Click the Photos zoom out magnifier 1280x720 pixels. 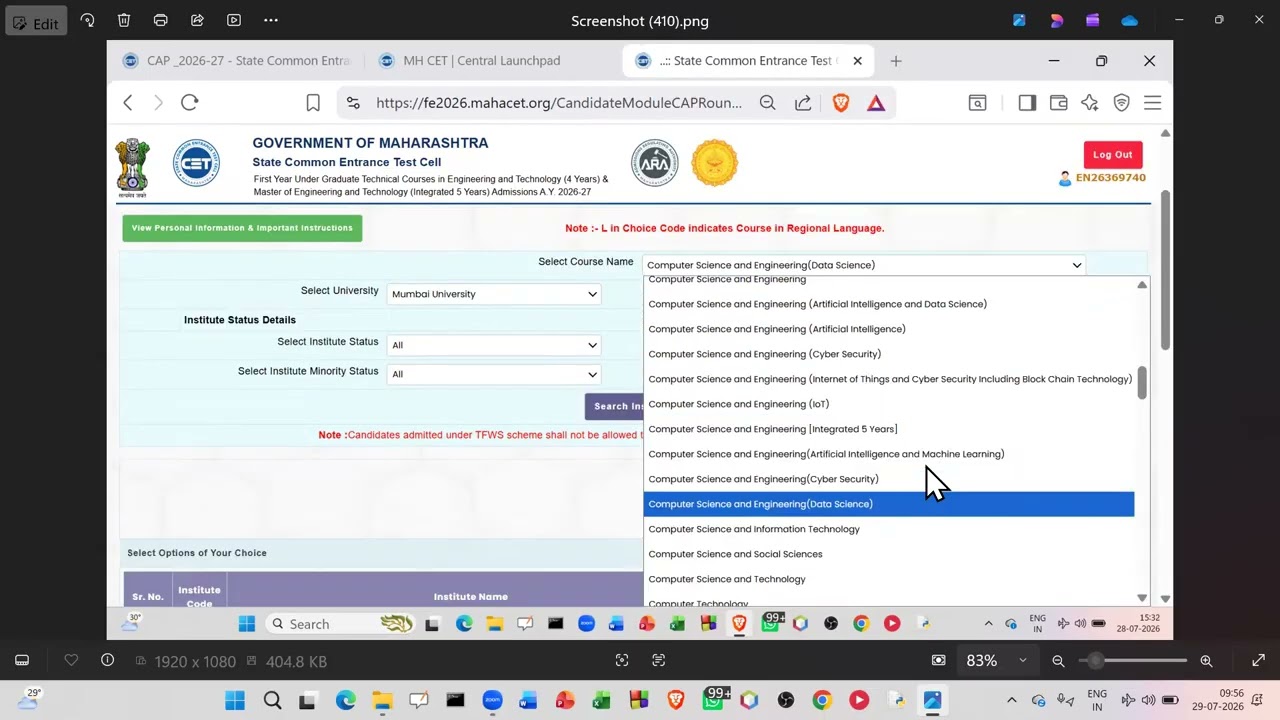[1058, 661]
